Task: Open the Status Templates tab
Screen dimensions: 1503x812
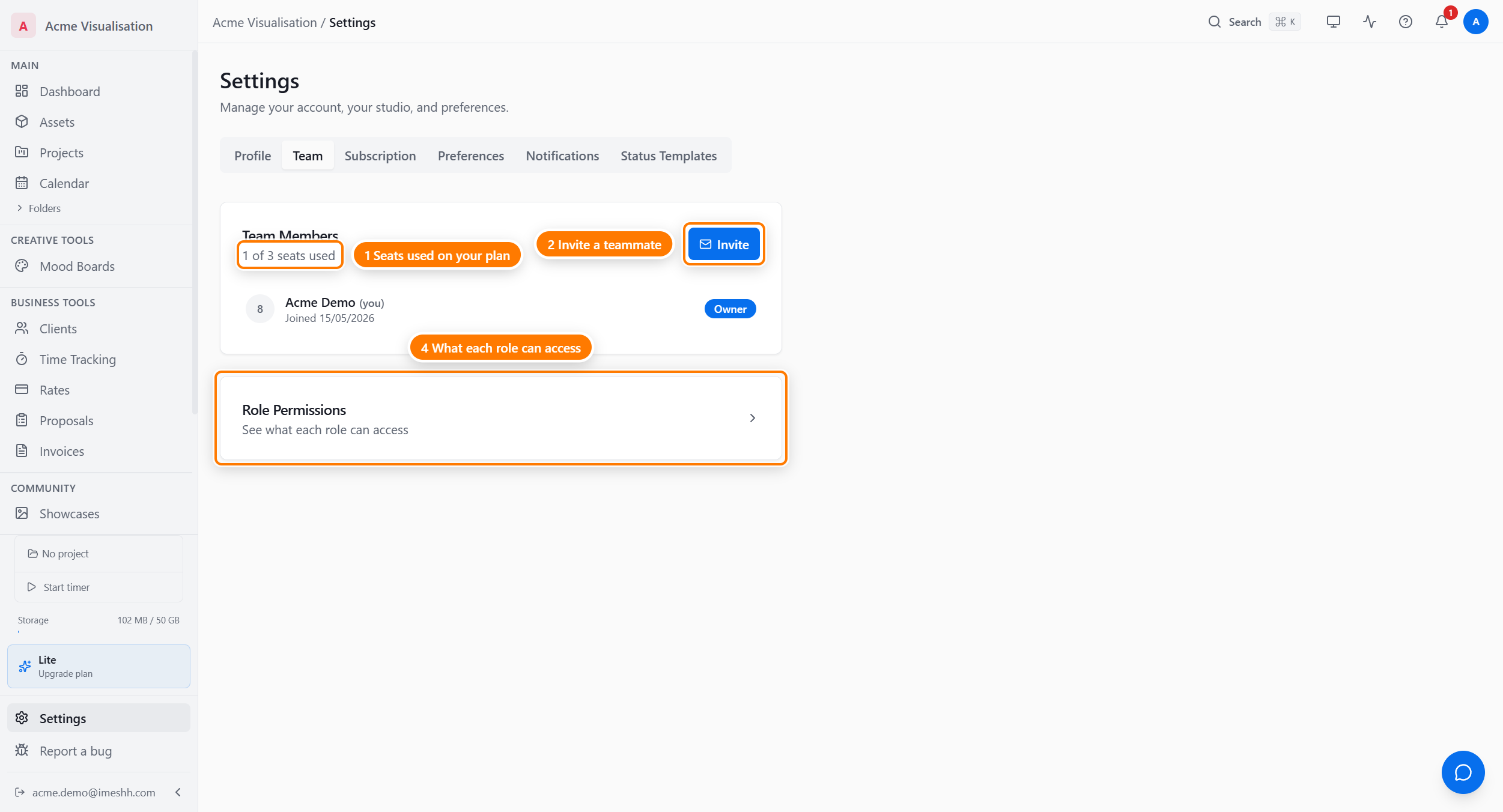Action: click(x=669, y=156)
